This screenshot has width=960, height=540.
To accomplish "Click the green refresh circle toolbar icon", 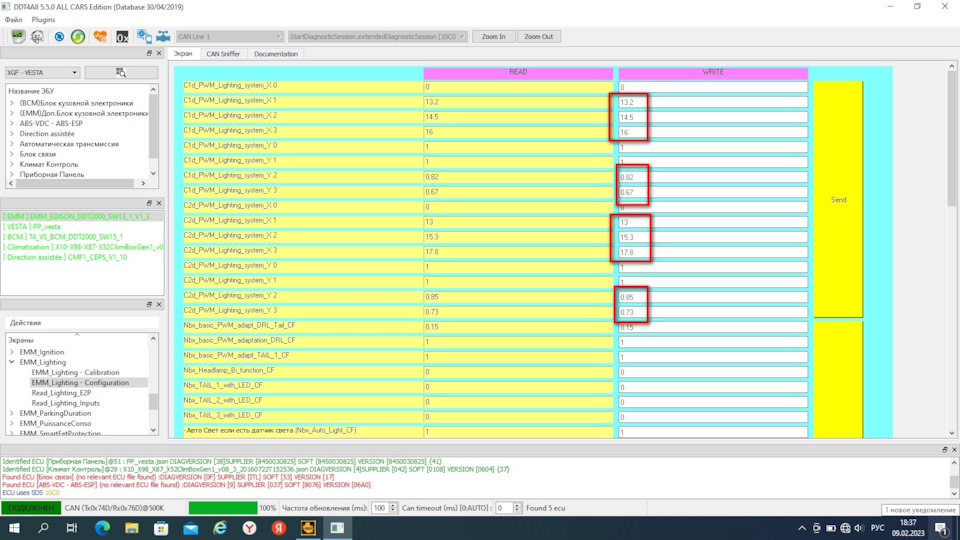I will tap(78, 37).
